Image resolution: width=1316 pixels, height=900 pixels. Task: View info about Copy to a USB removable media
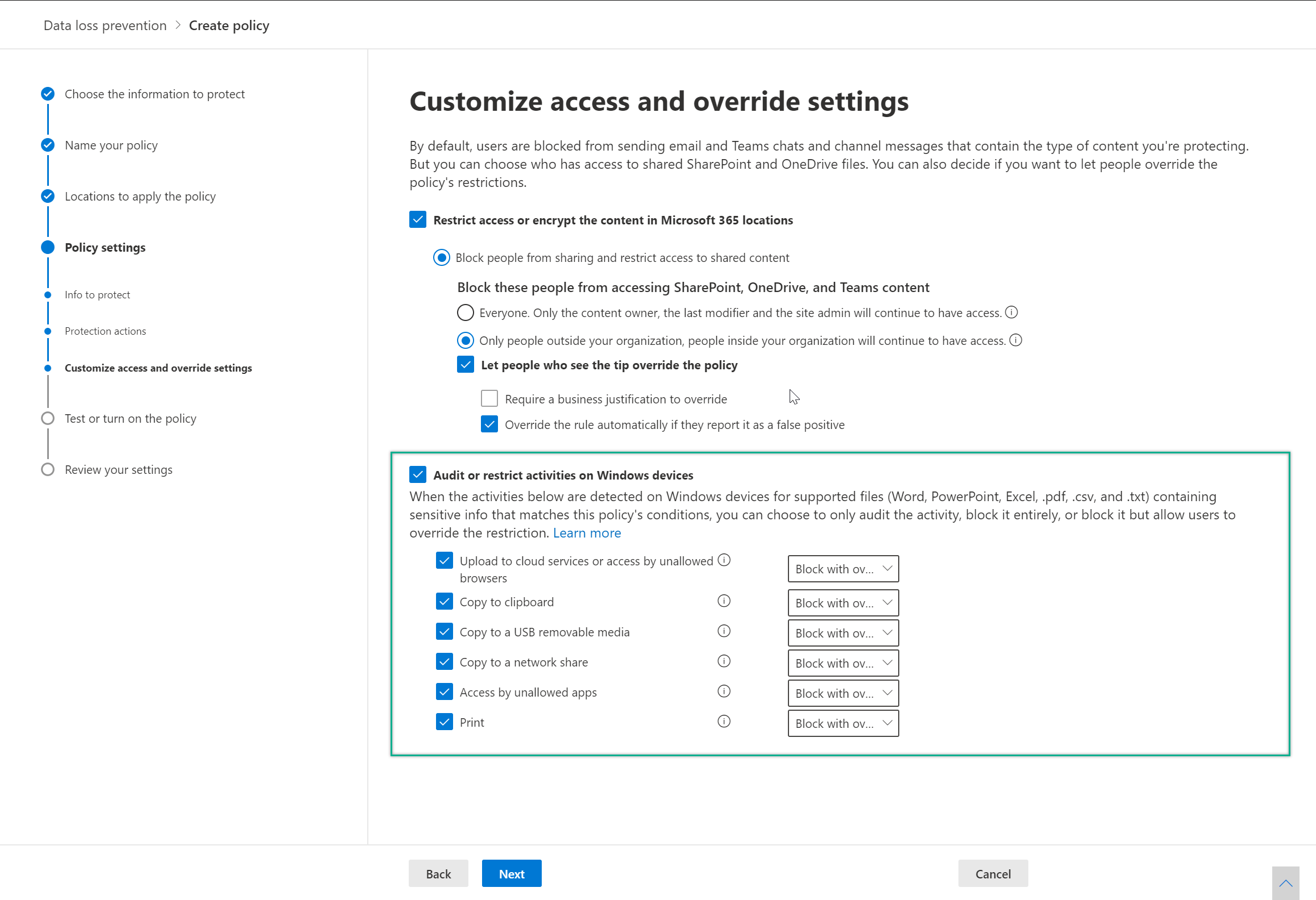click(724, 631)
